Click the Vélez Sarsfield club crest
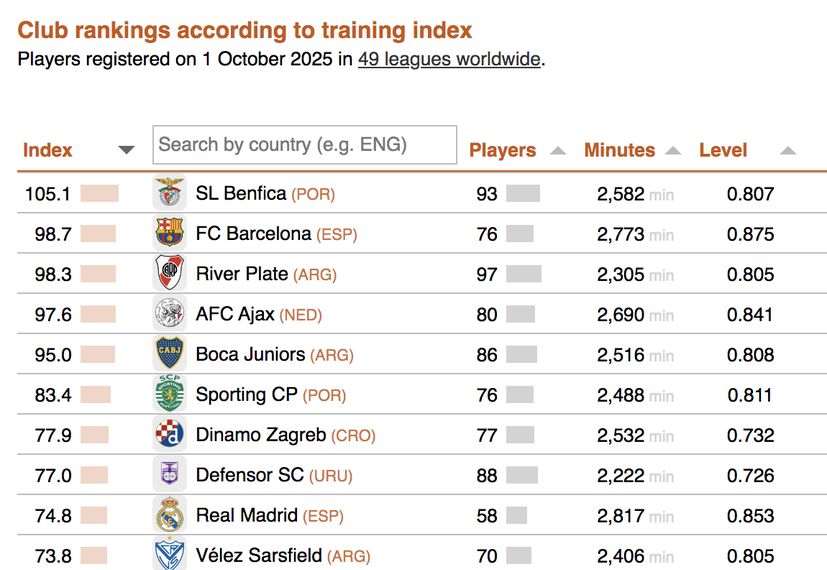 pyautogui.click(x=170, y=555)
